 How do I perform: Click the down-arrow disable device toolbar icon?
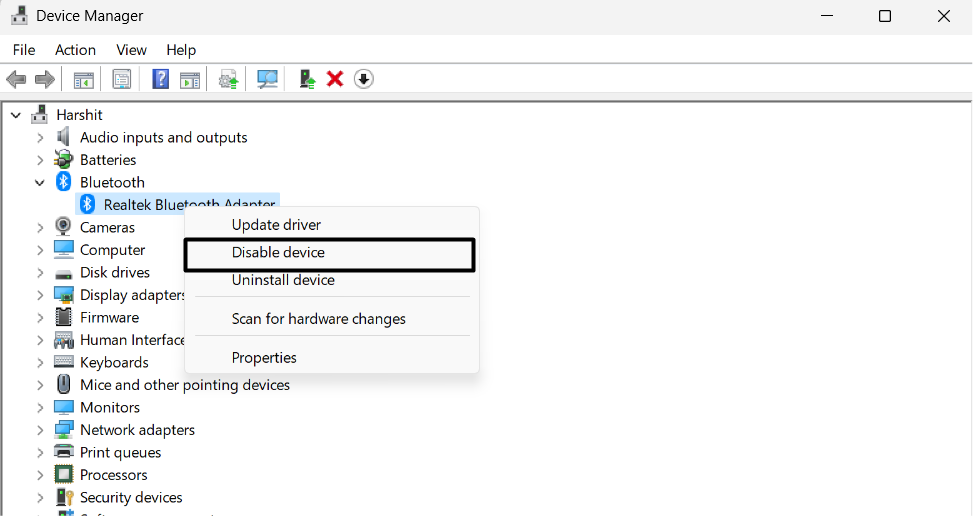364,79
